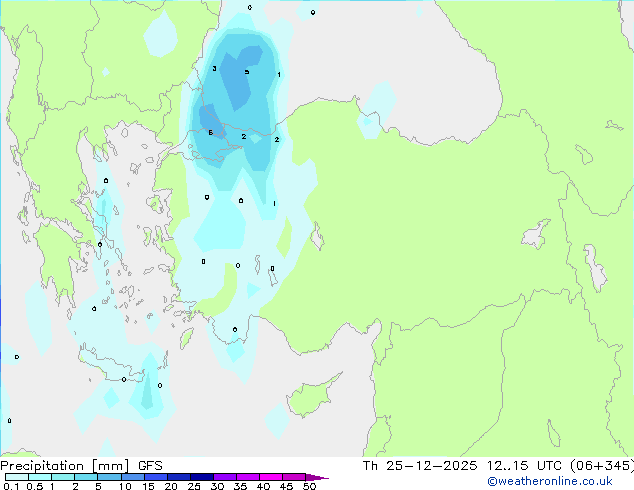
Task: Click the '15' legend scale label
Action: point(148,486)
